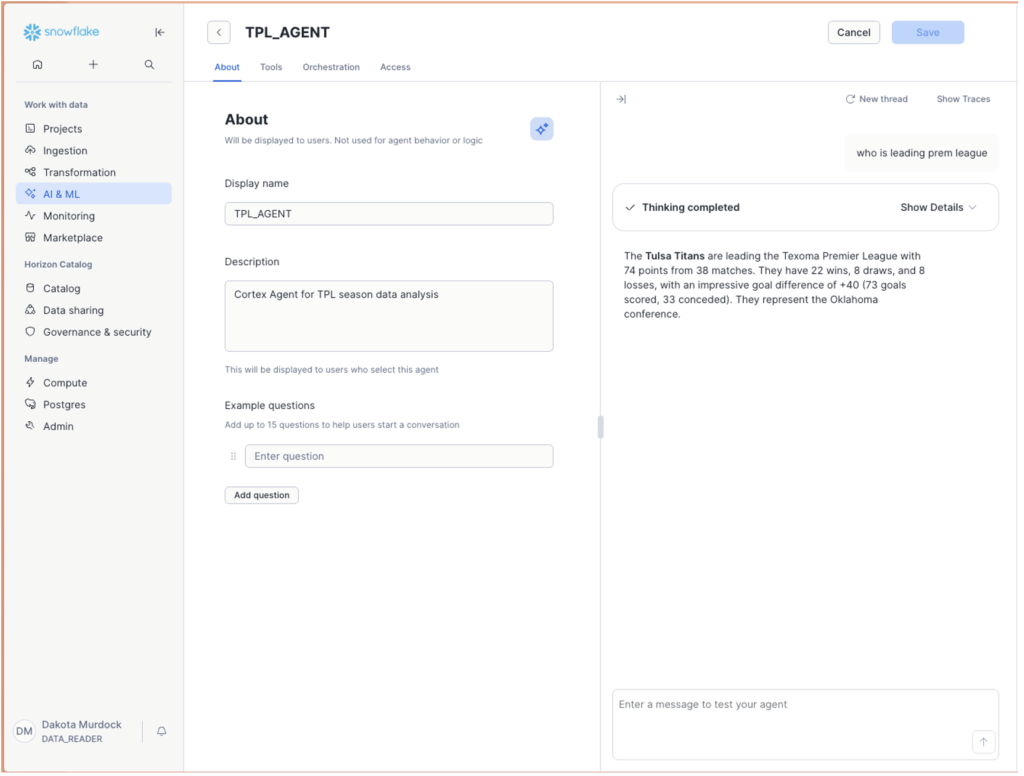Screen dimensions: 1024x776
Task: Click the plus create icon
Action: pos(93,65)
